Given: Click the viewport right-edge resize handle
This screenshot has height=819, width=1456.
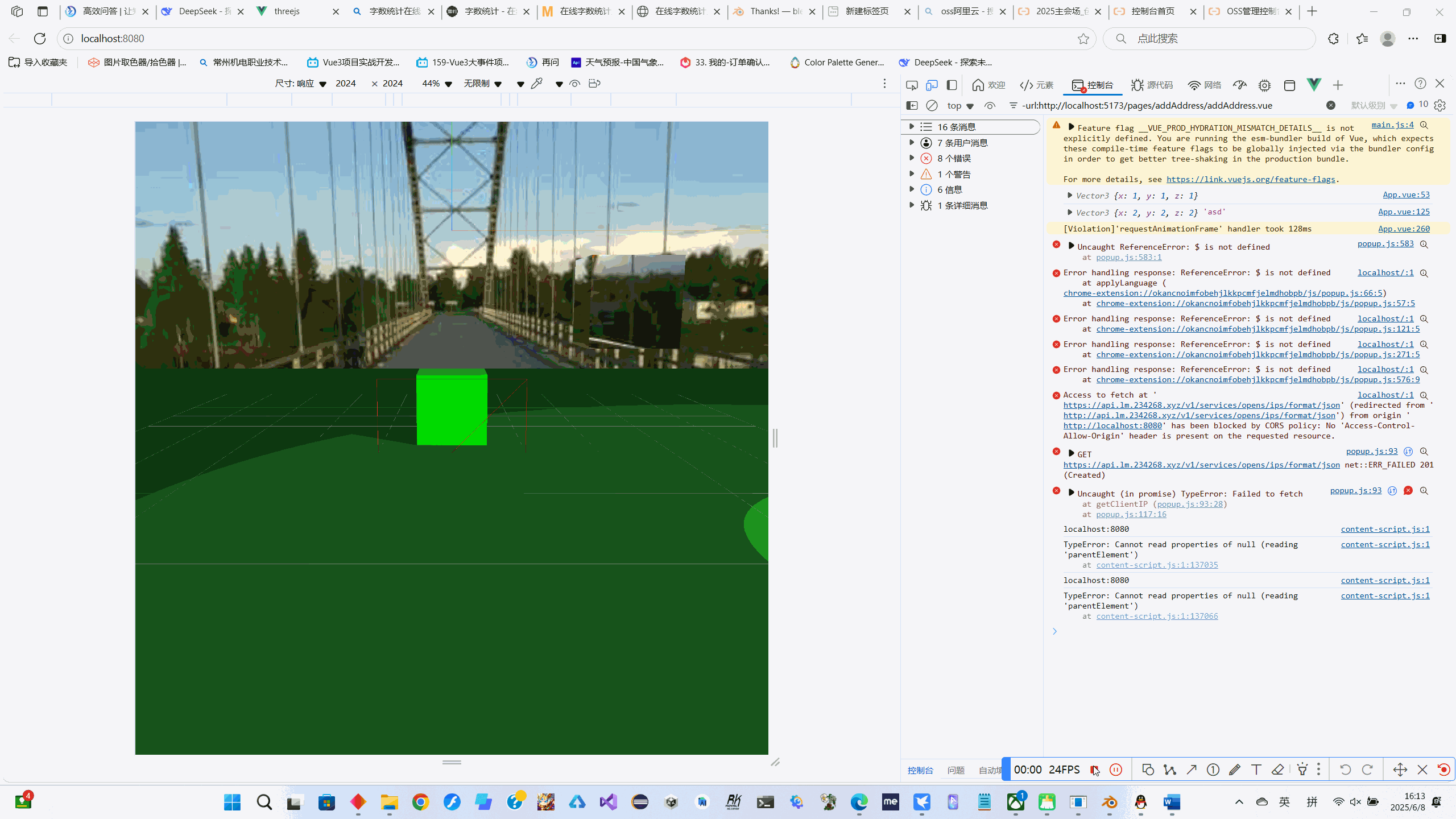Looking at the screenshot, I should point(775,438).
